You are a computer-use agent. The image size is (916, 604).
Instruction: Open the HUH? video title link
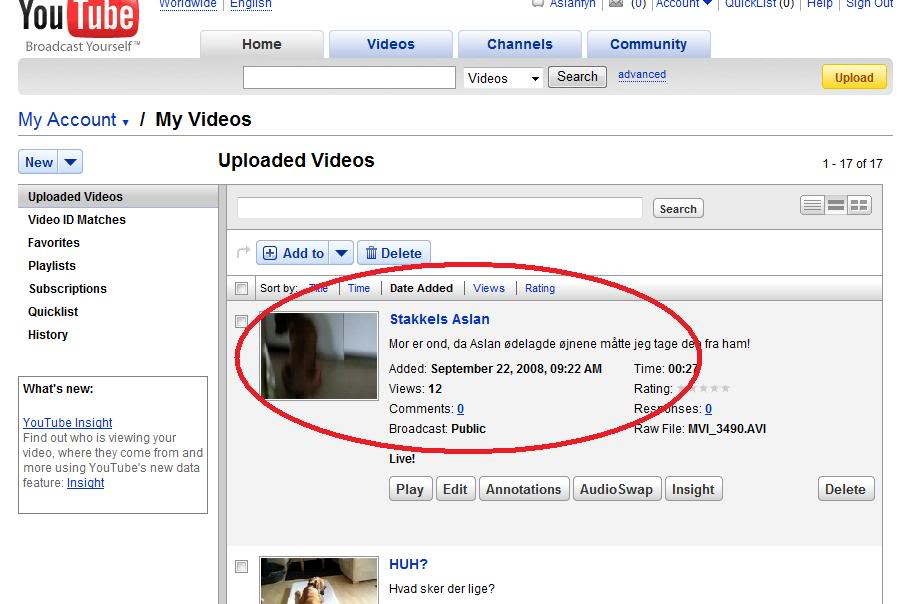tap(408, 564)
